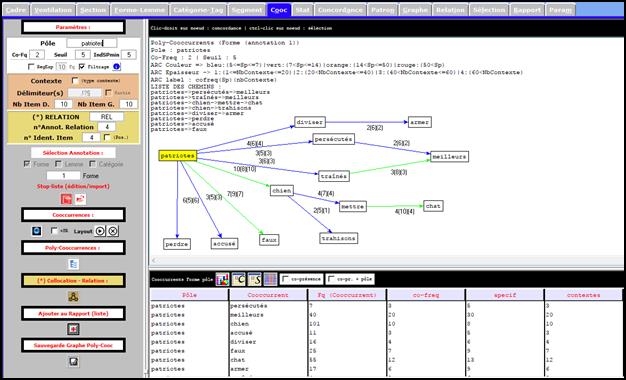The width and height of the screenshot is (626, 380).
Task: Toggle the Filtrage checkbox
Action: click(x=82, y=67)
